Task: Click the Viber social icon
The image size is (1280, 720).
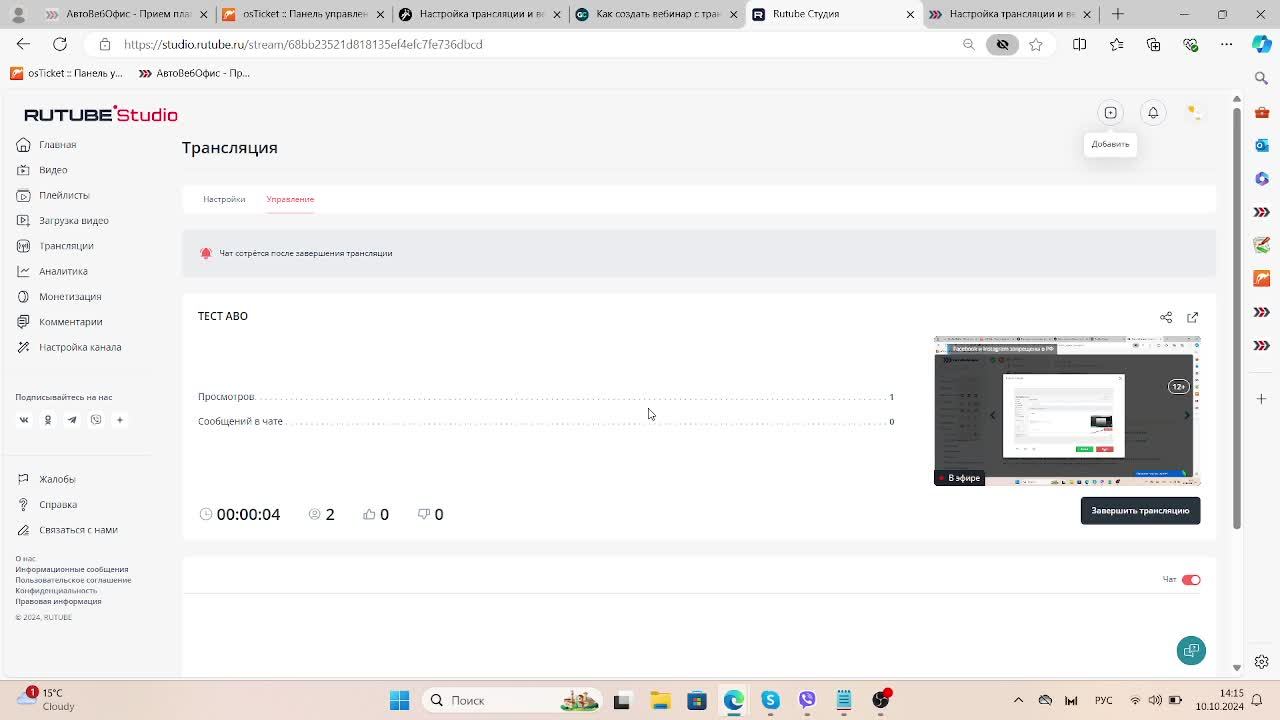Action: point(96,420)
